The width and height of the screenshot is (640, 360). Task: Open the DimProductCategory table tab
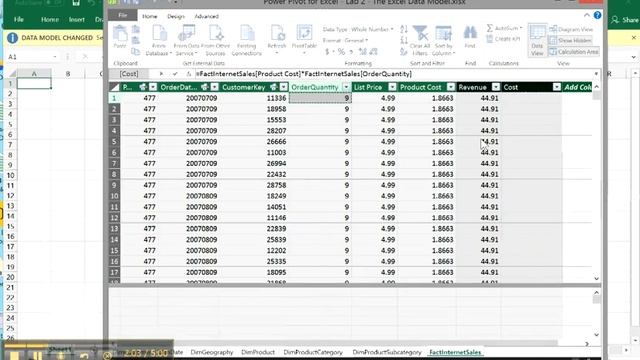pos(313,352)
